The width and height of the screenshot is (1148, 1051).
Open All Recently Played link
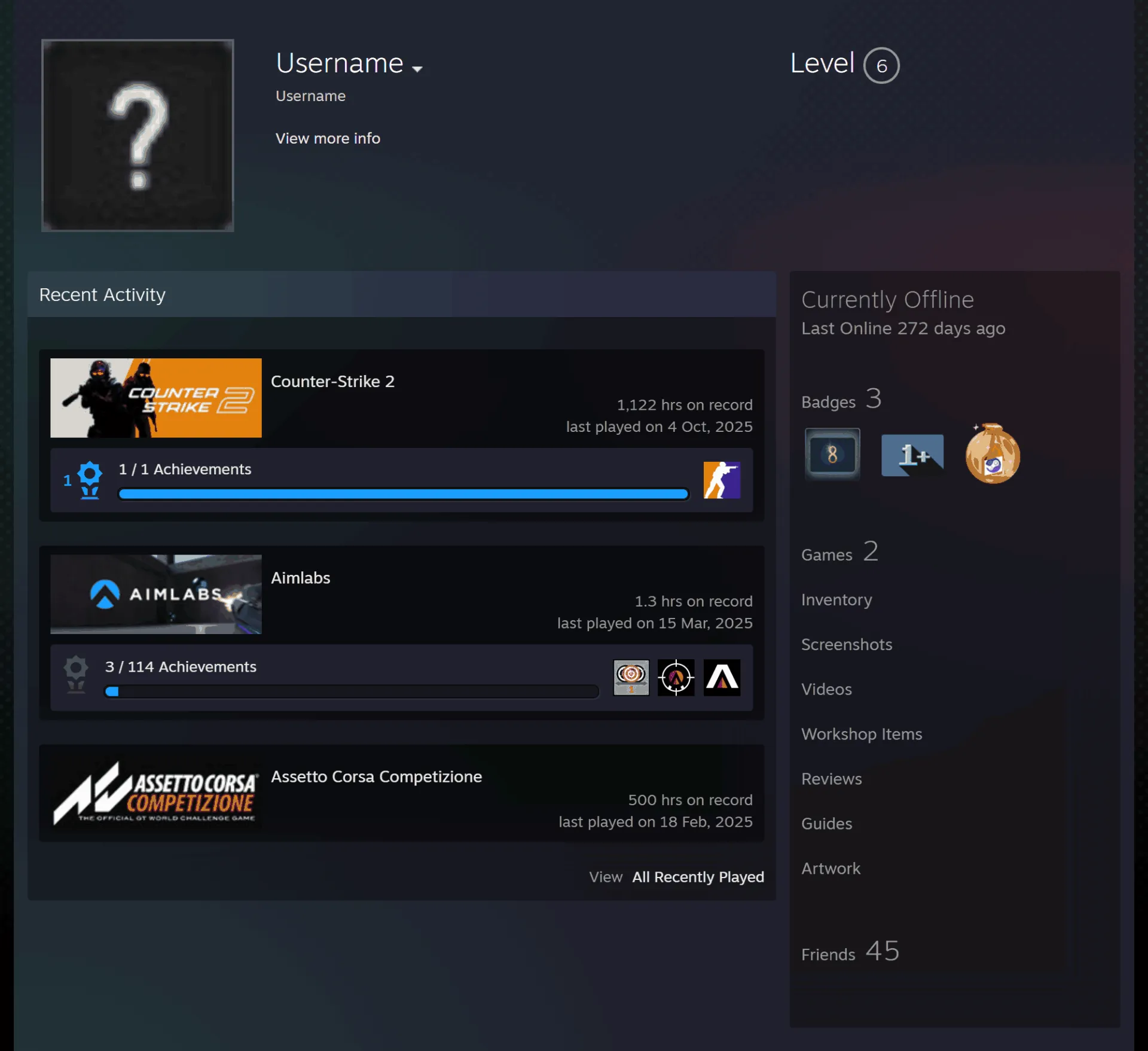[698, 877]
